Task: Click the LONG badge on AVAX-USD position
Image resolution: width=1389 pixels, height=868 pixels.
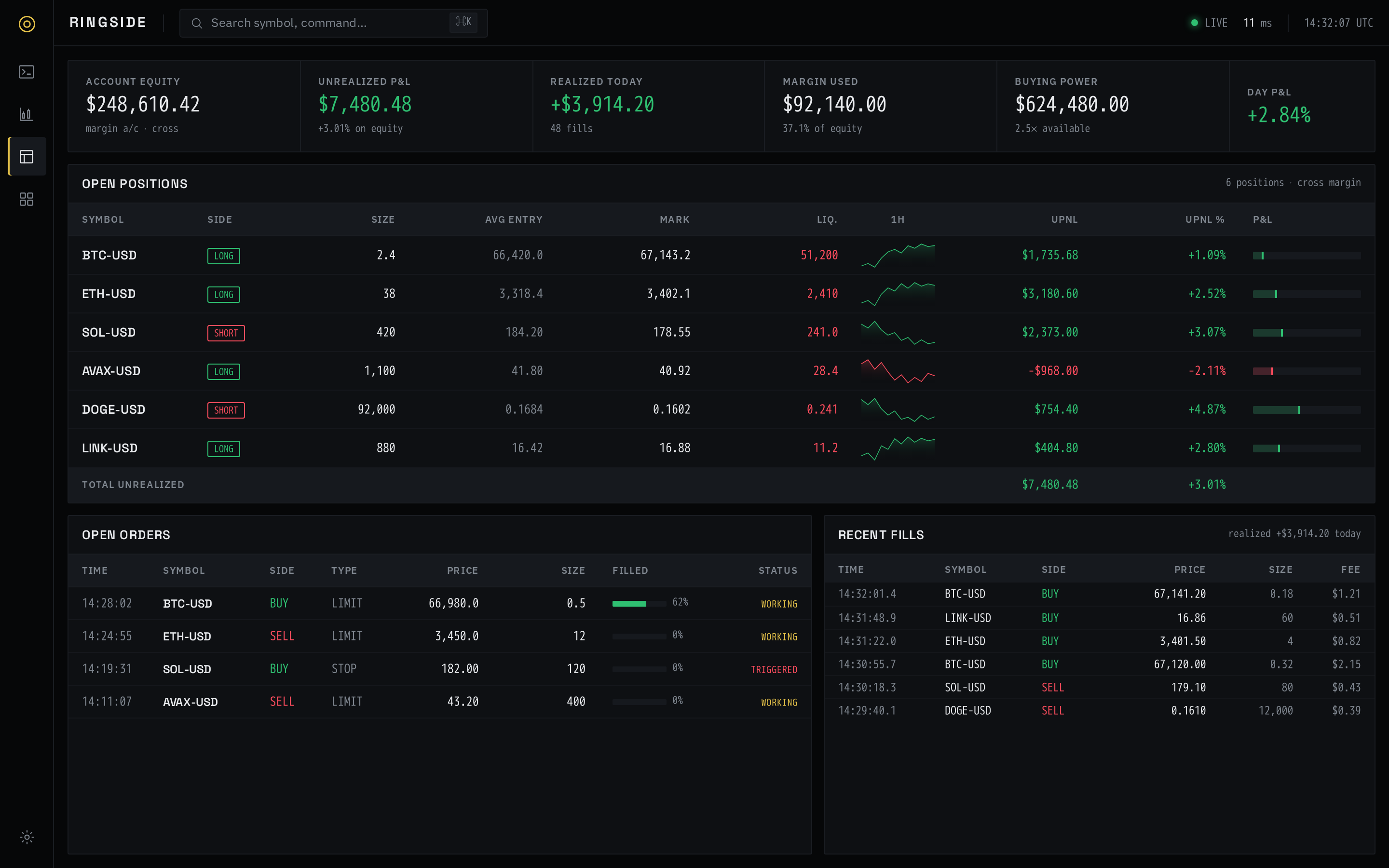Action: click(x=223, y=371)
